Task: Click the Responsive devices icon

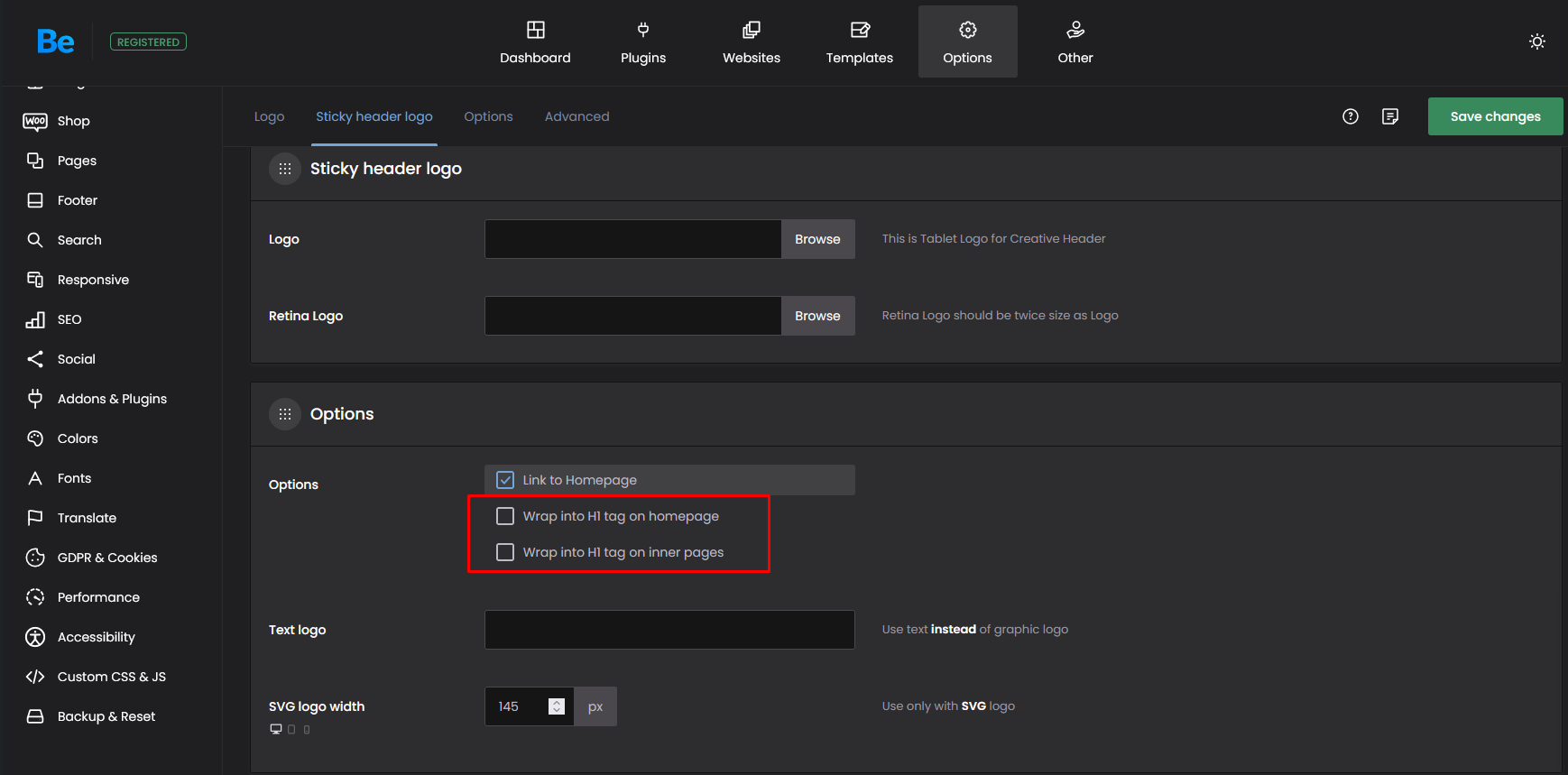Action: pyautogui.click(x=35, y=280)
